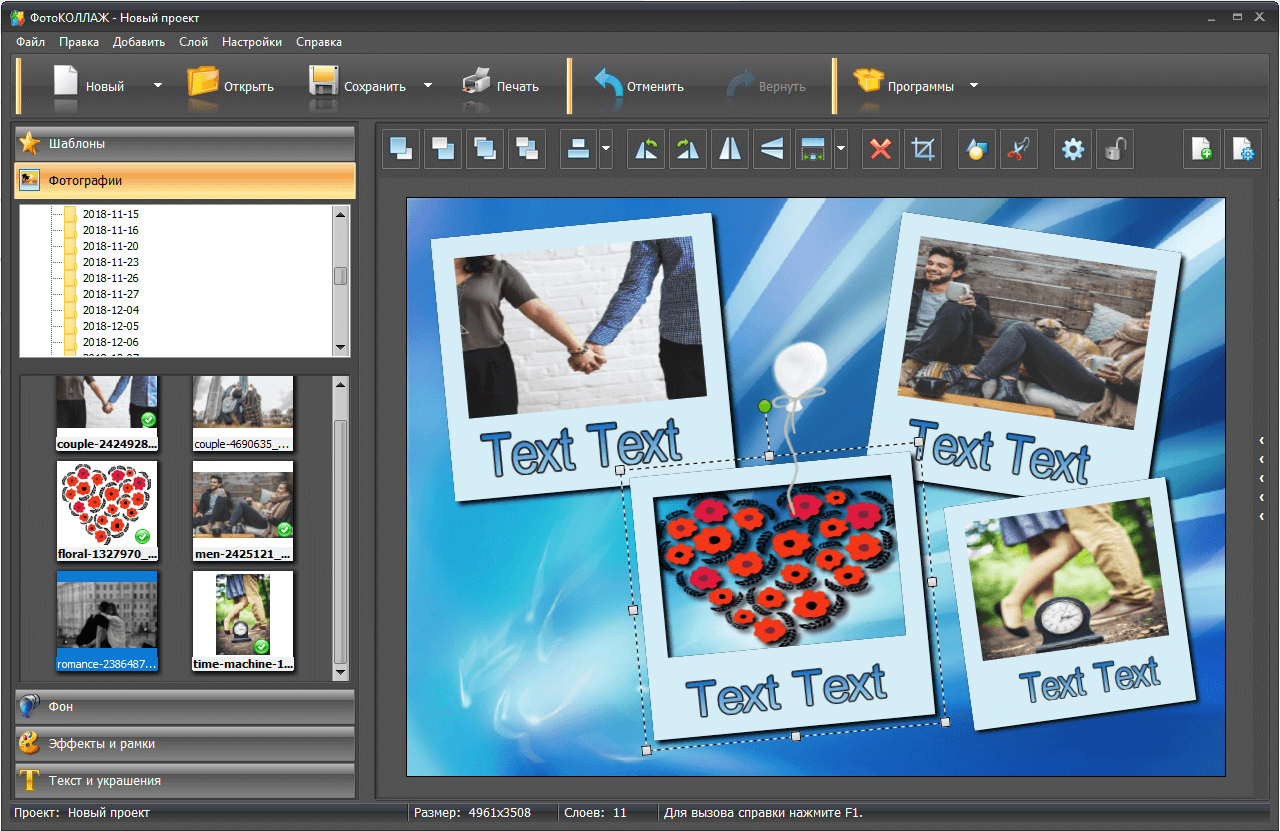Flip the layer horizontally using mirror icon
This screenshot has height=831, width=1280.
[x=730, y=150]
